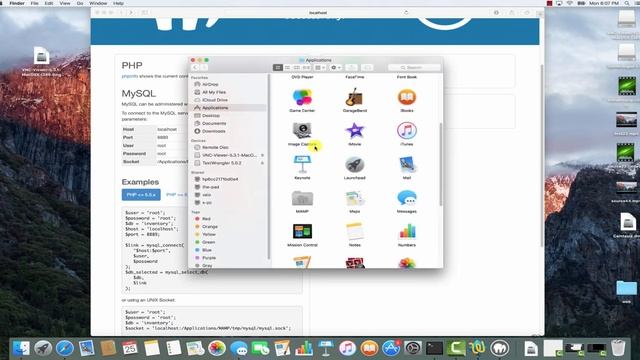Eject the TextWrangler disk image

tap(262, 163)
